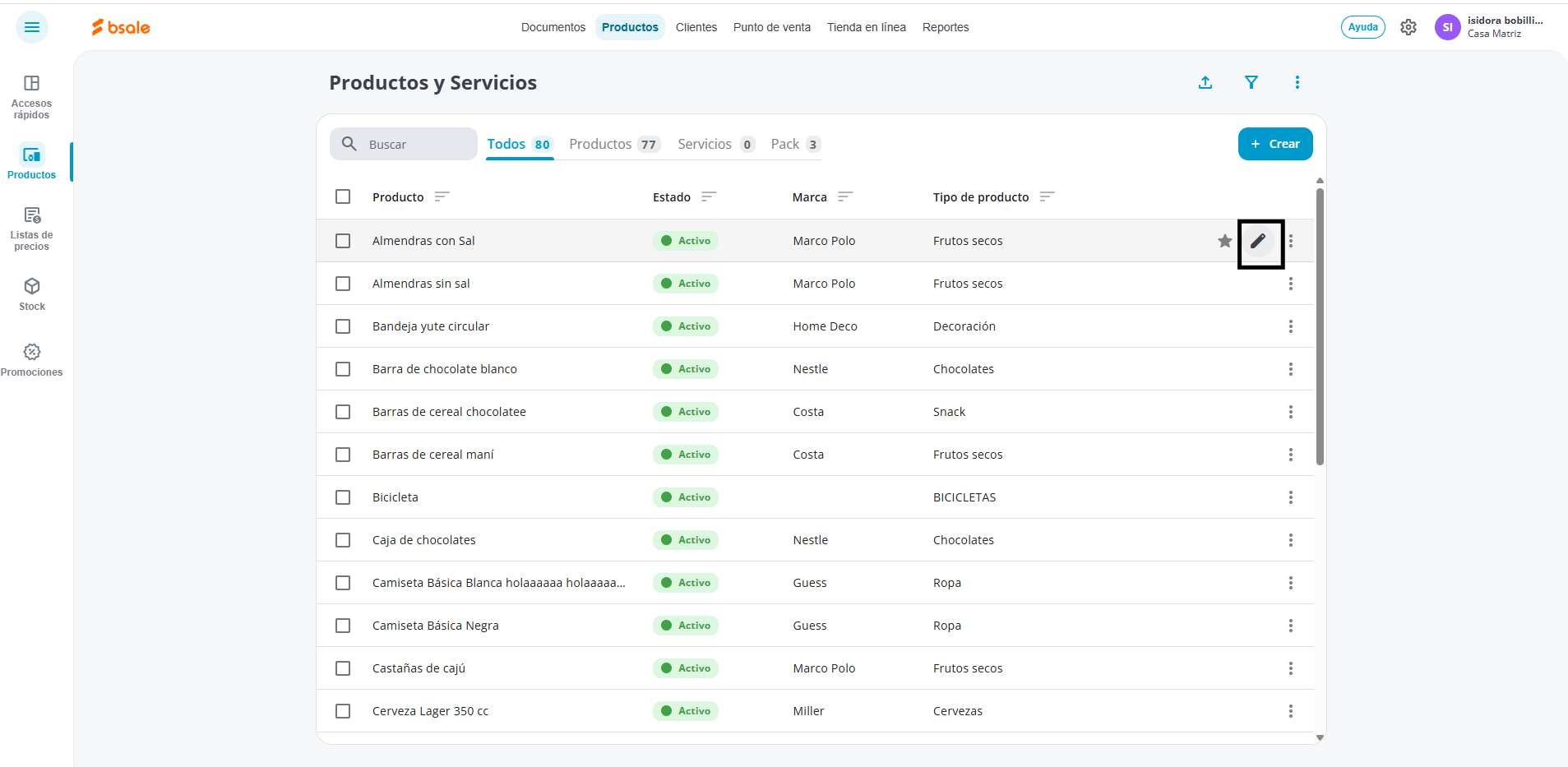The width and height of the screenshot is (1568, 767).
Task: Sort by Producto column icon
Action: click(x=442, y=196)
